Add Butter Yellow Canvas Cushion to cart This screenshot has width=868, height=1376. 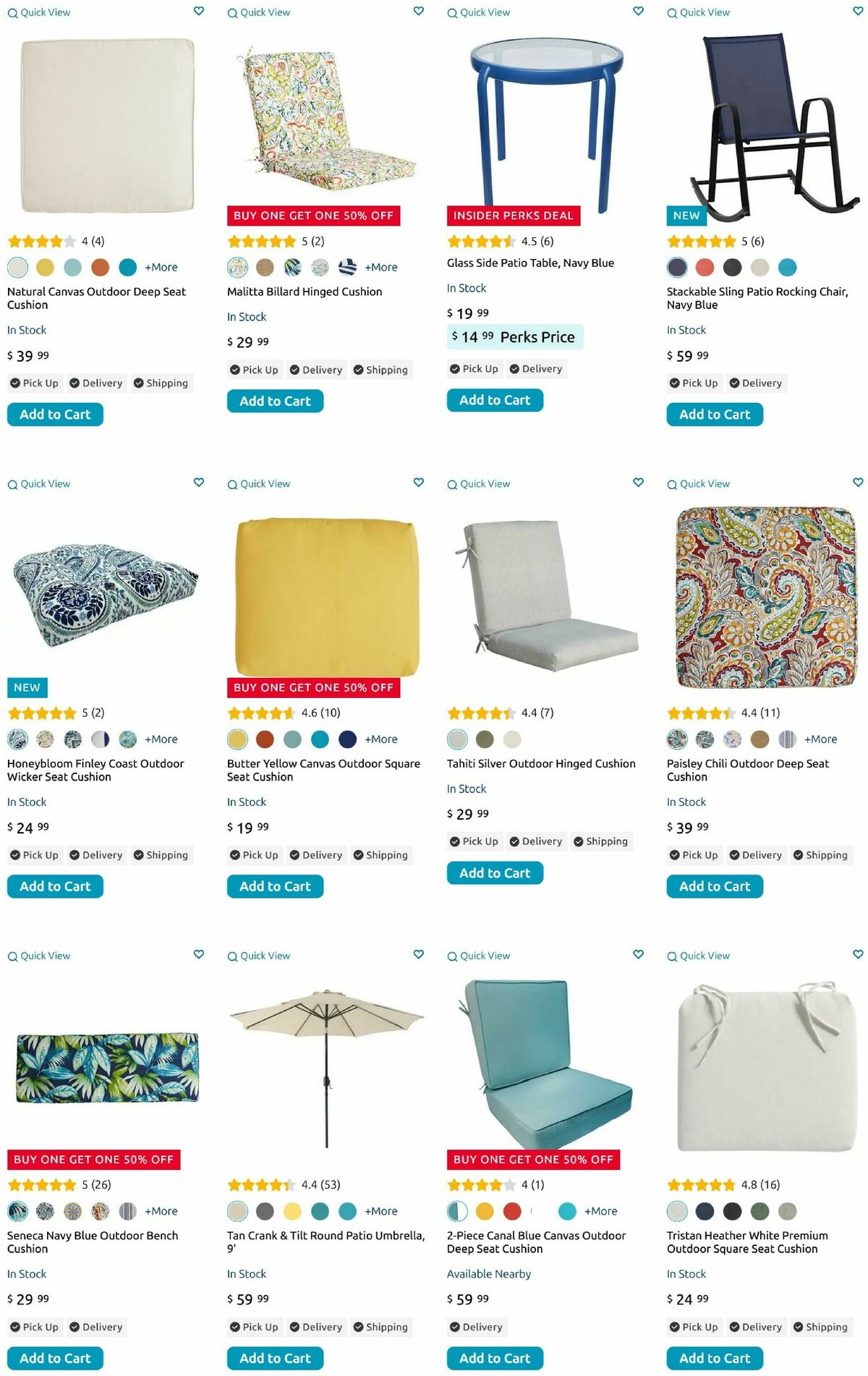275,886
